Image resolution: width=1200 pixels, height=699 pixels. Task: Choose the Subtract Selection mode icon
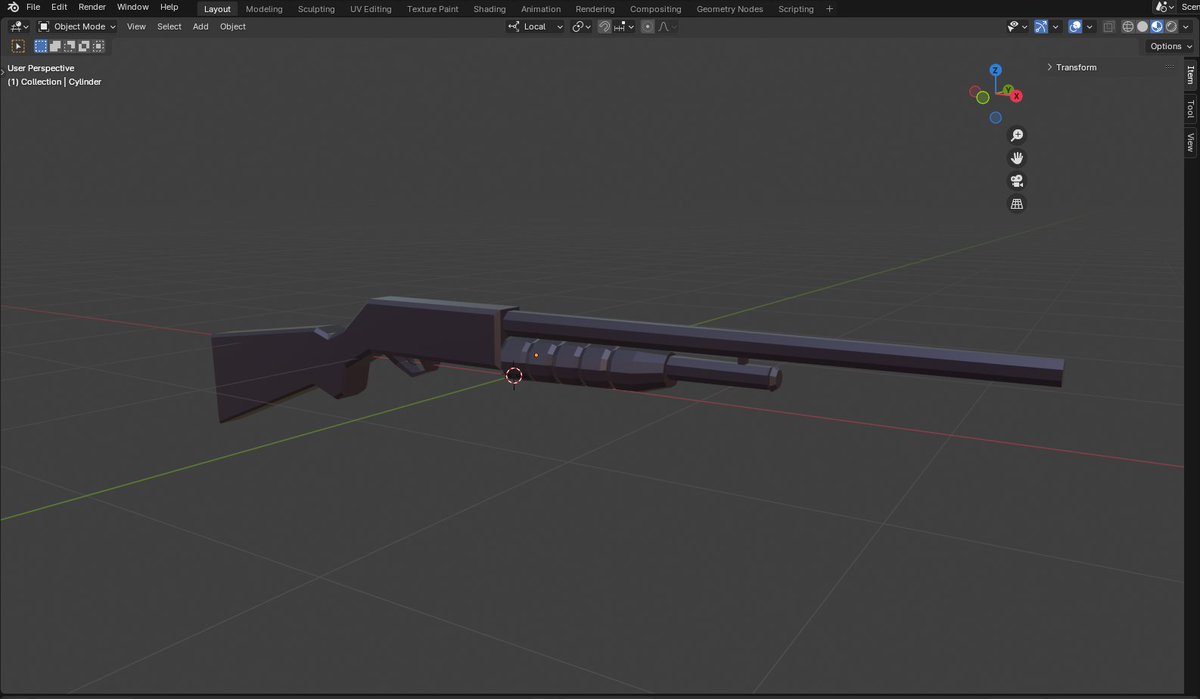click(69, 46)
